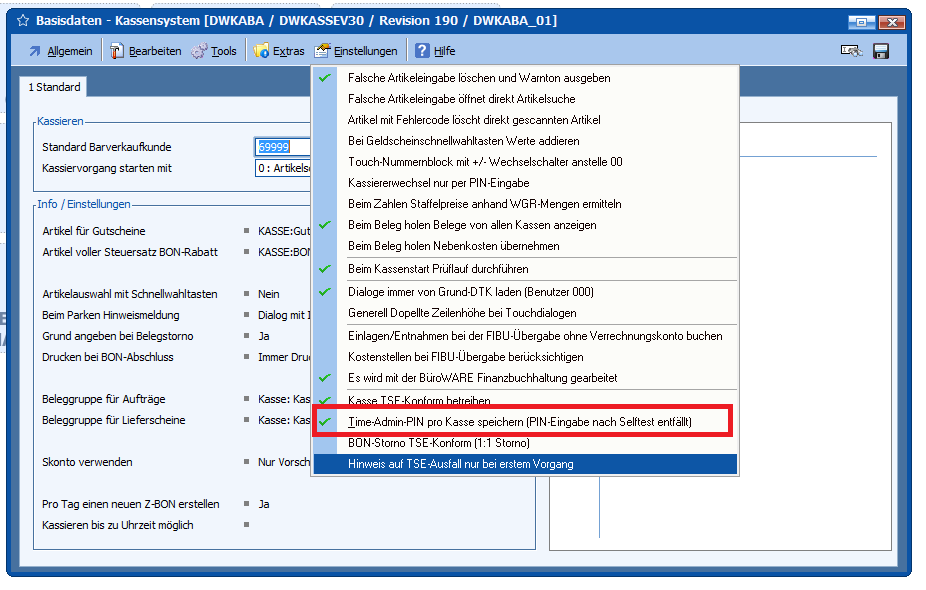Collapse the Einstellungen menu in the toolbar
This screenshot has height=590, width=926.
coord(356,51)
